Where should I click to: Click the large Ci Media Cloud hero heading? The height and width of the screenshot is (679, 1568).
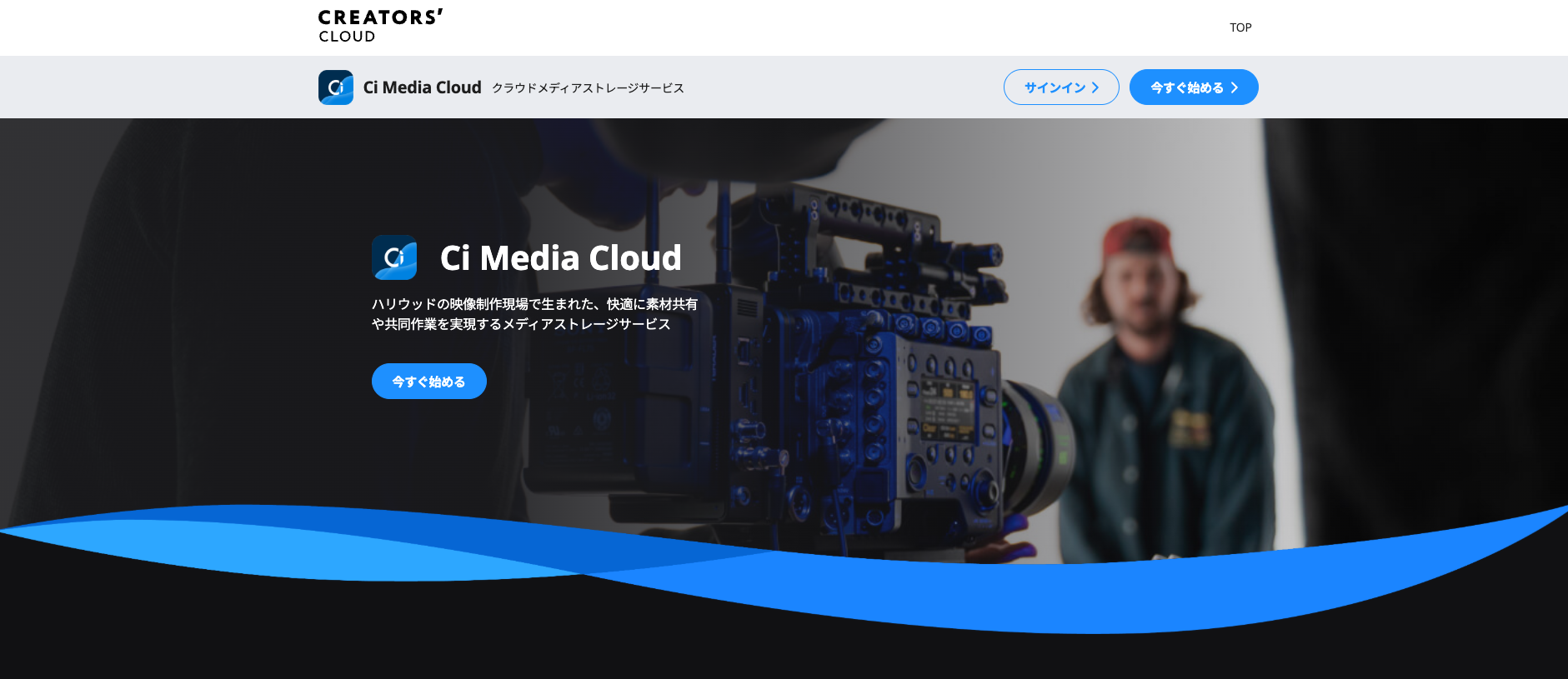point(561,258)
